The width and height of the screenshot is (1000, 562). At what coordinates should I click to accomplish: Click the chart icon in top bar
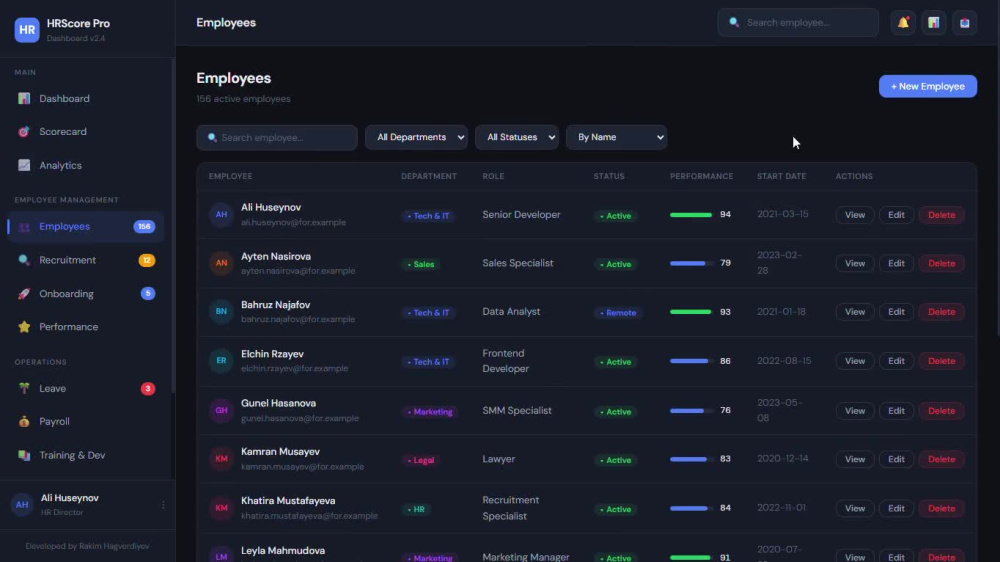[934, 23]
